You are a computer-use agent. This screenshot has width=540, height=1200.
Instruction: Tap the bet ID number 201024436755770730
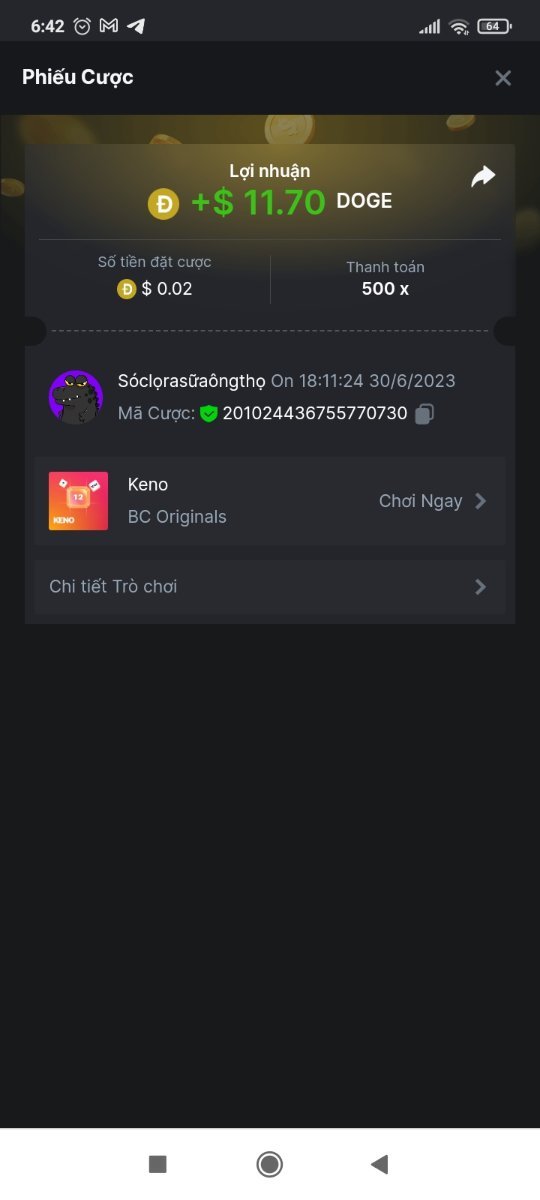[x=315, y=413]
